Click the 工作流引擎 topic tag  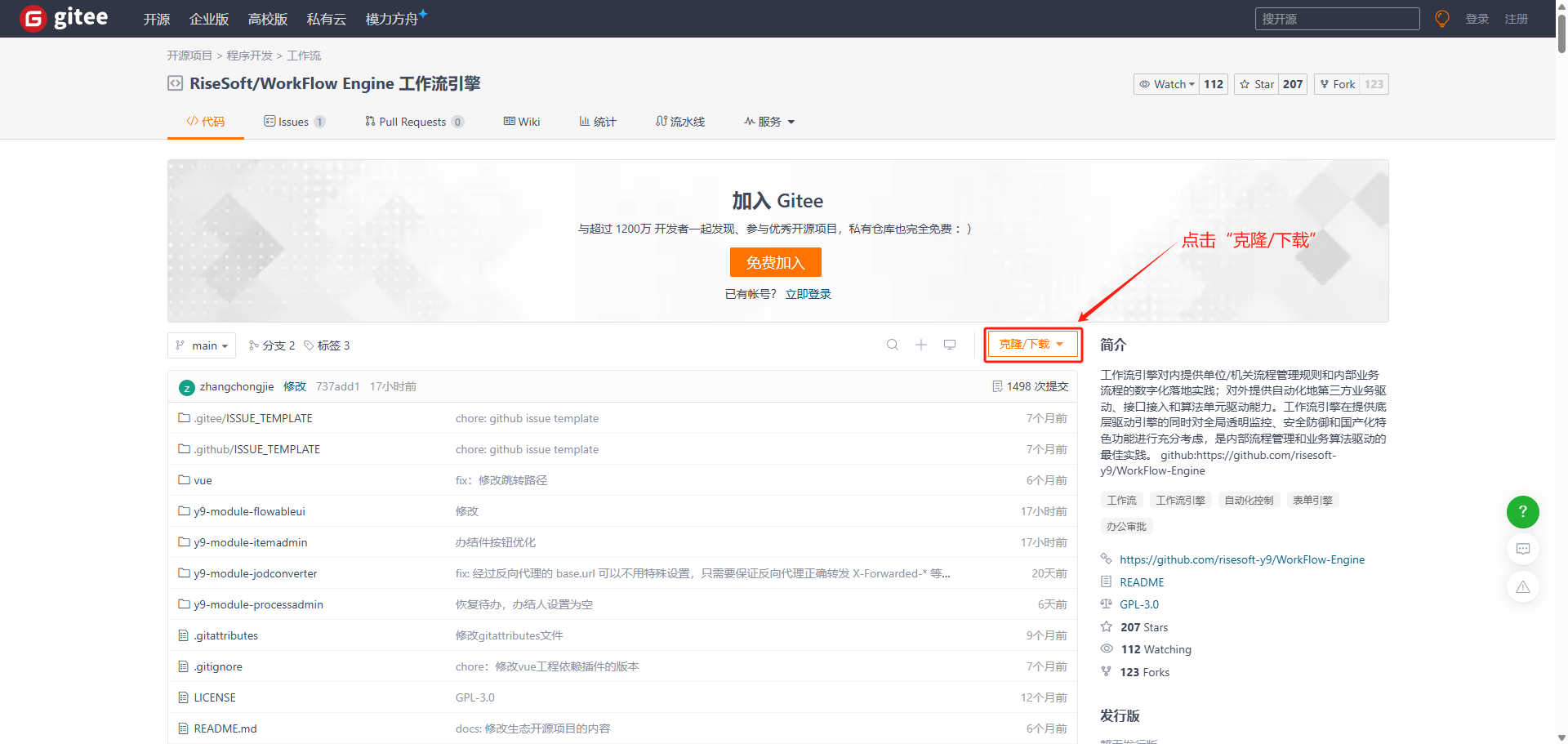(x=1180, y=501)
